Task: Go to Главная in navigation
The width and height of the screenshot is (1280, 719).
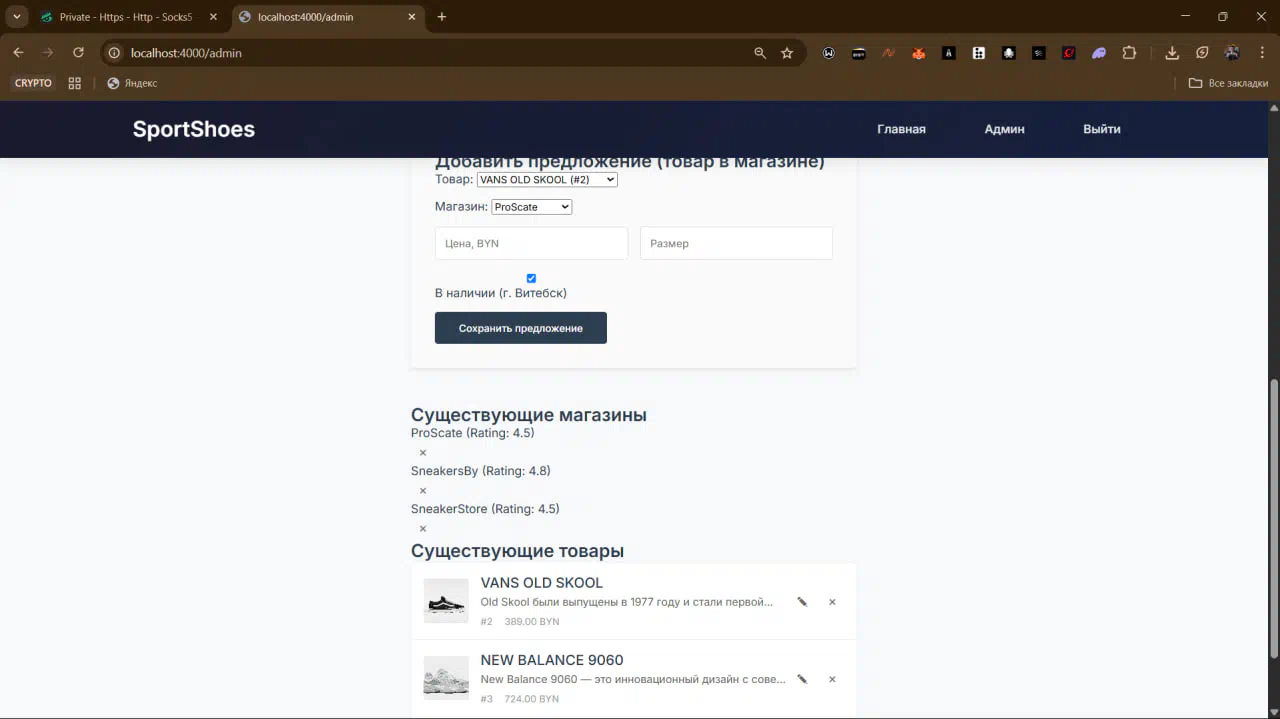Action: pyautogui.click(x=901, y=129)
